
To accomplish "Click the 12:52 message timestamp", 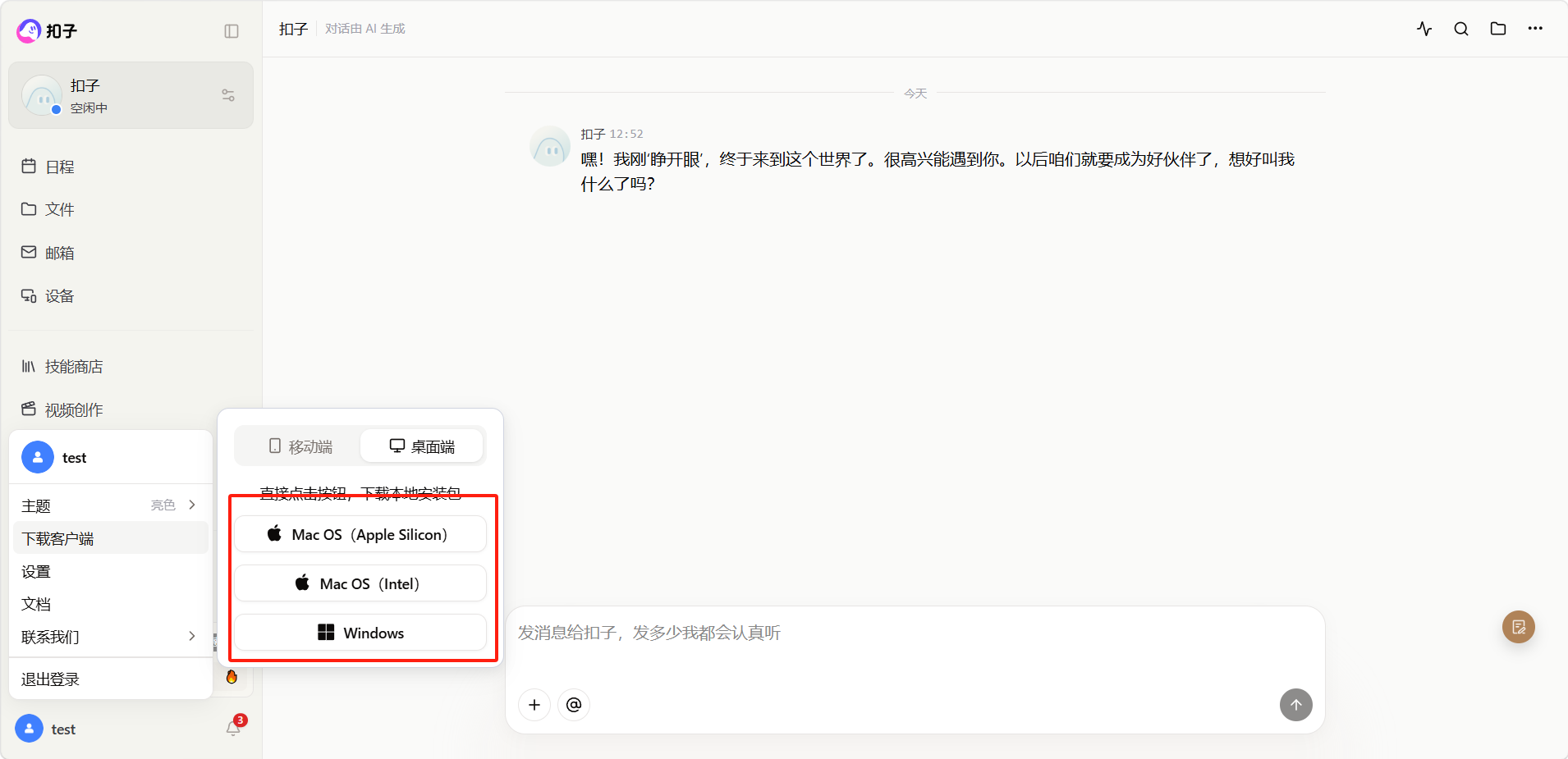I will tap(626, 134).
